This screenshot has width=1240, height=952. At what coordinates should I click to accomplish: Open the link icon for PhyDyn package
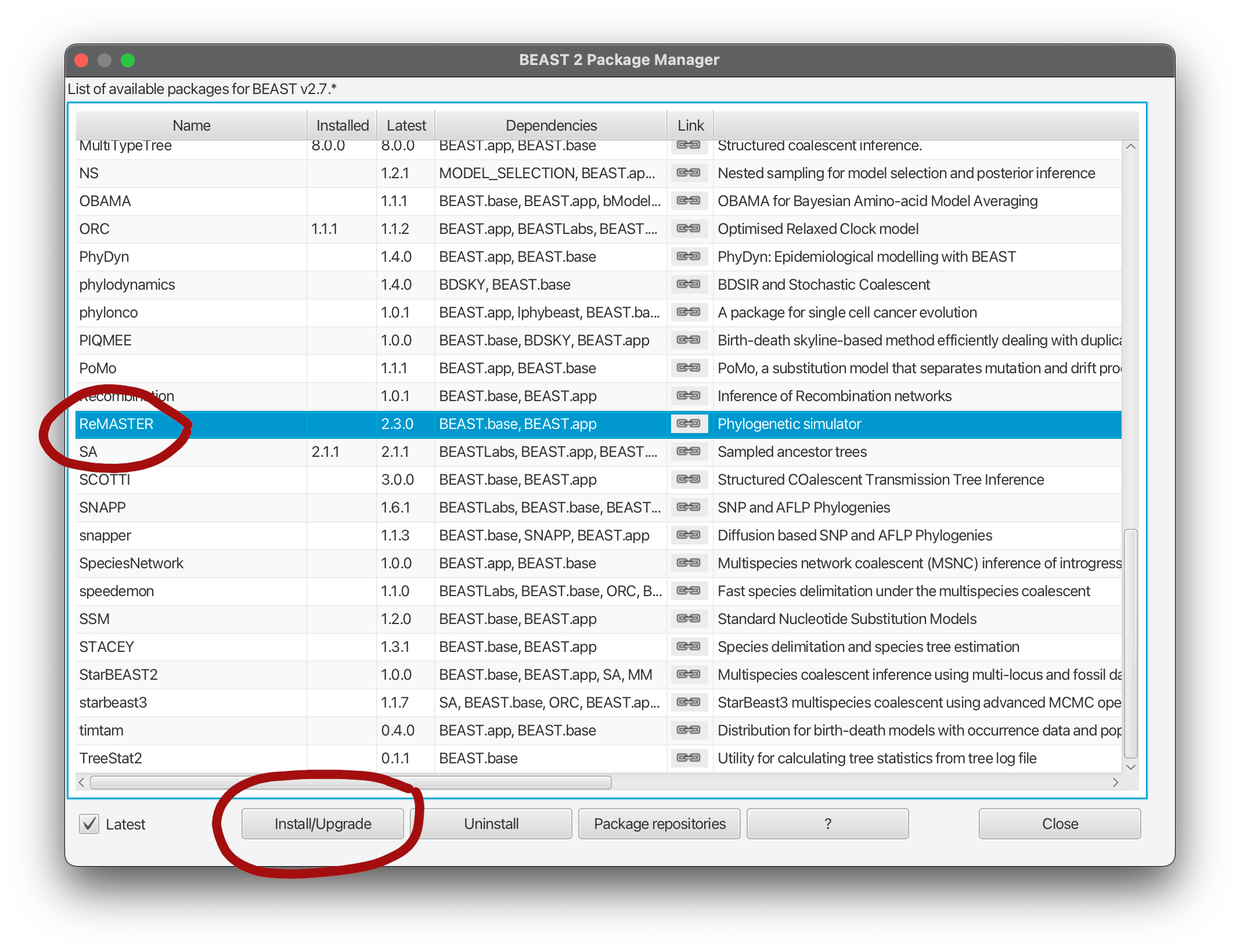tap(689, 257)
